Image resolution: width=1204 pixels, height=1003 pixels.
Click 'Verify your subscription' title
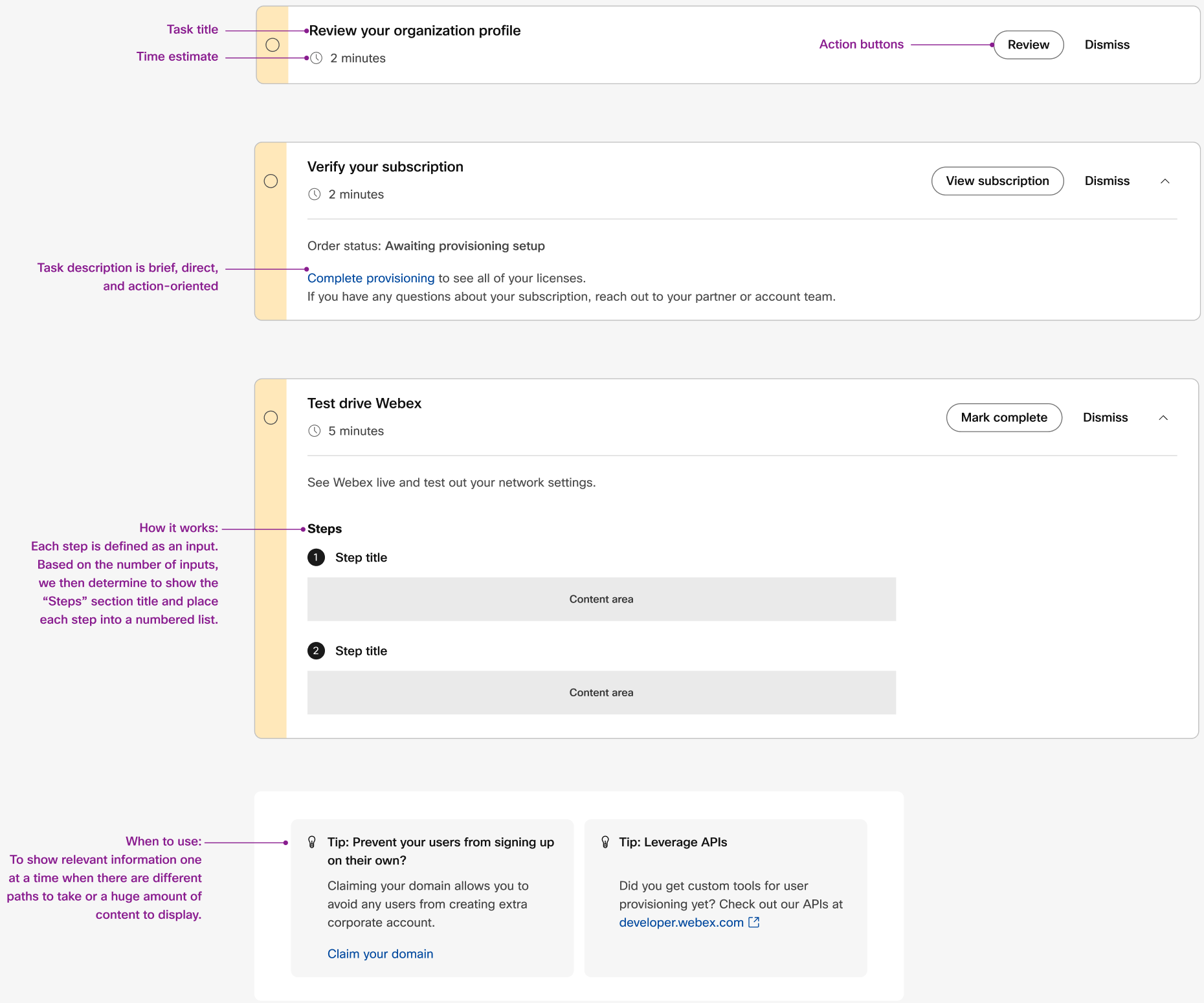tap(385, 167)
